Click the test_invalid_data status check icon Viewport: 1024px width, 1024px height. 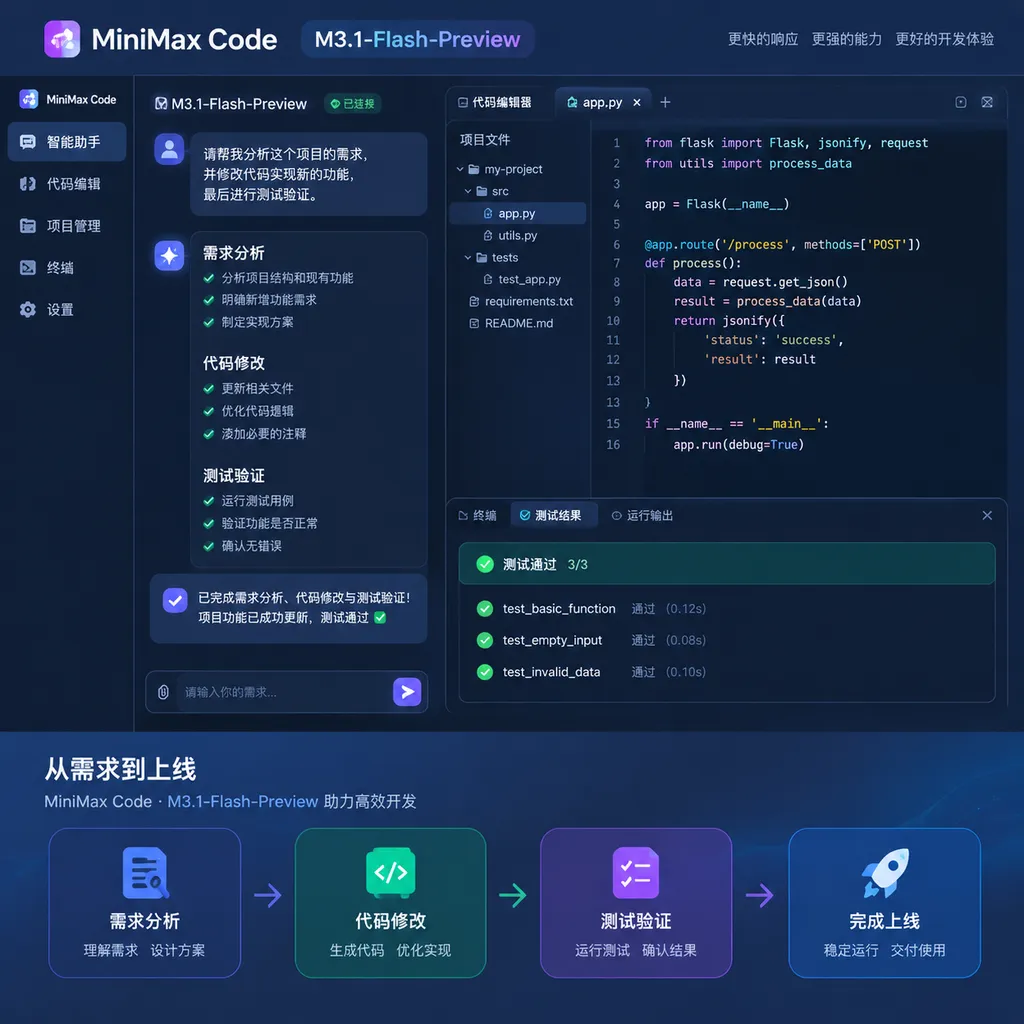click(485, 671)
